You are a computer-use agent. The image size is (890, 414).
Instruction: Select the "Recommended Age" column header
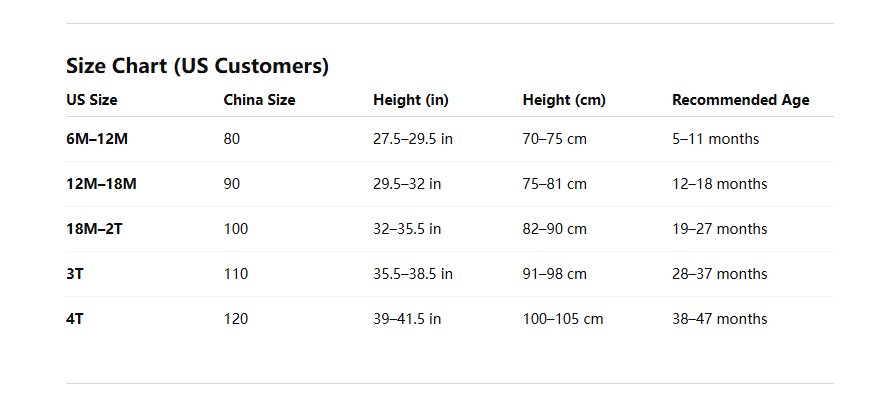click(x=740, y=100)
